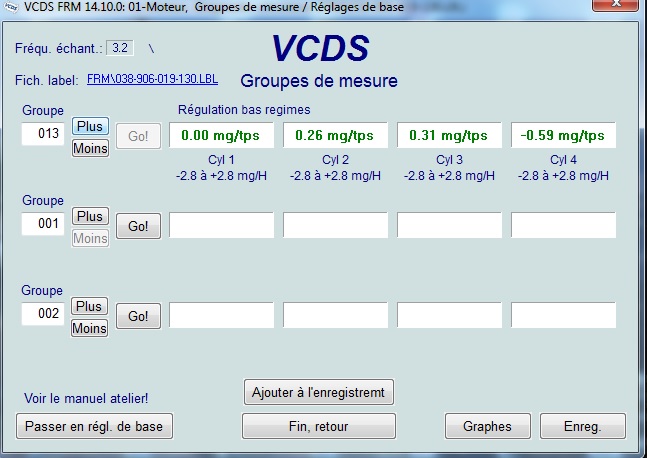Screen dimensions: 647x458
Task: Click the Groupe 002 number field
Action: (43, 314)
